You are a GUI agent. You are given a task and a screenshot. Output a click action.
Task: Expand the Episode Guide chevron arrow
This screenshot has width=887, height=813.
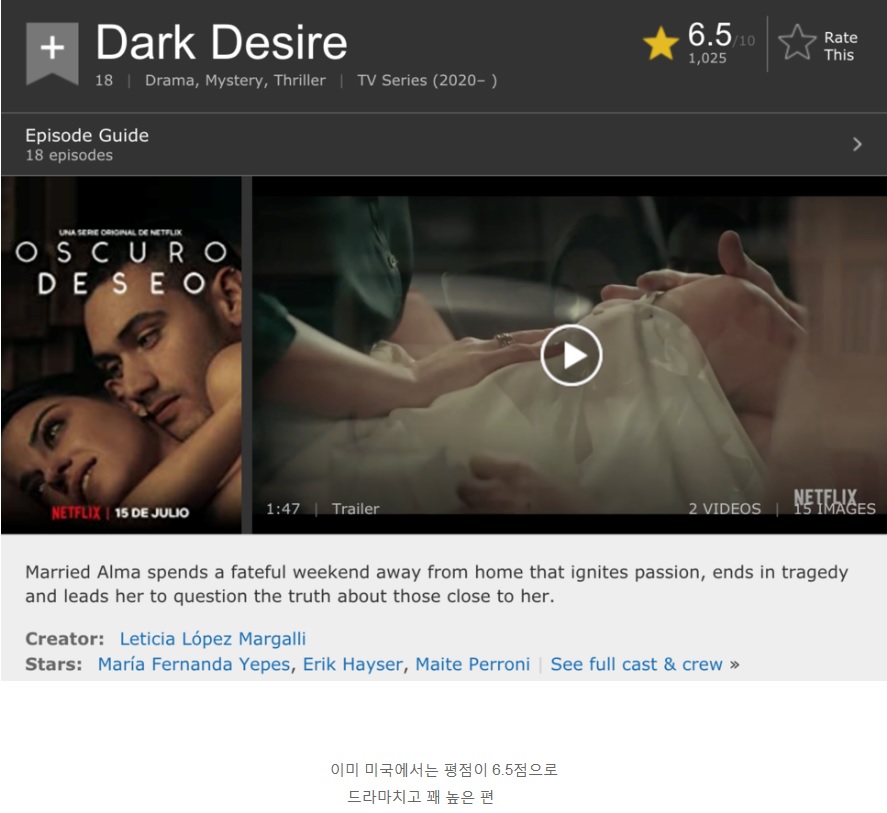click(857, 144)
